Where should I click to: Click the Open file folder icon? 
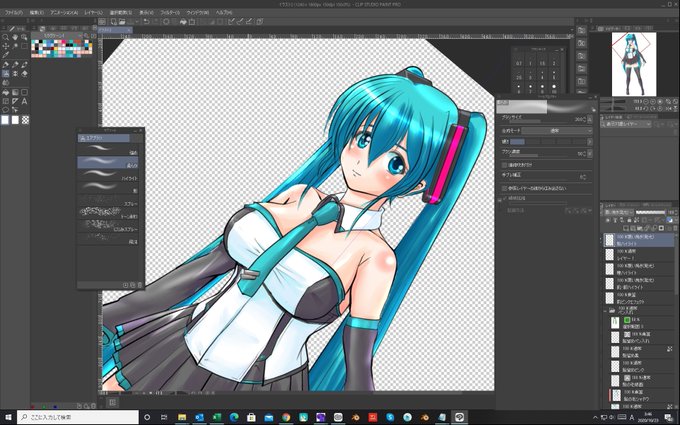pos(122,21)
